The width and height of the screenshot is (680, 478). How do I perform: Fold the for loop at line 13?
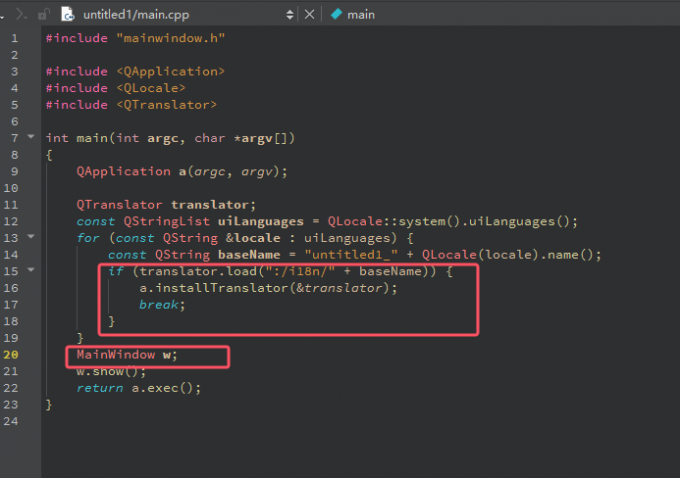coord(31,237)
